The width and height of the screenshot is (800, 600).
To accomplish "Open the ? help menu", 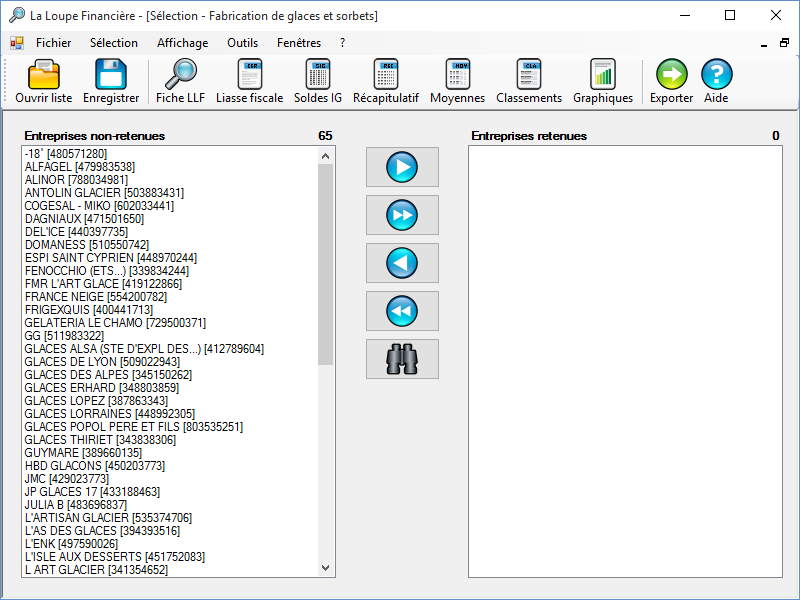I will click(342, 43).
